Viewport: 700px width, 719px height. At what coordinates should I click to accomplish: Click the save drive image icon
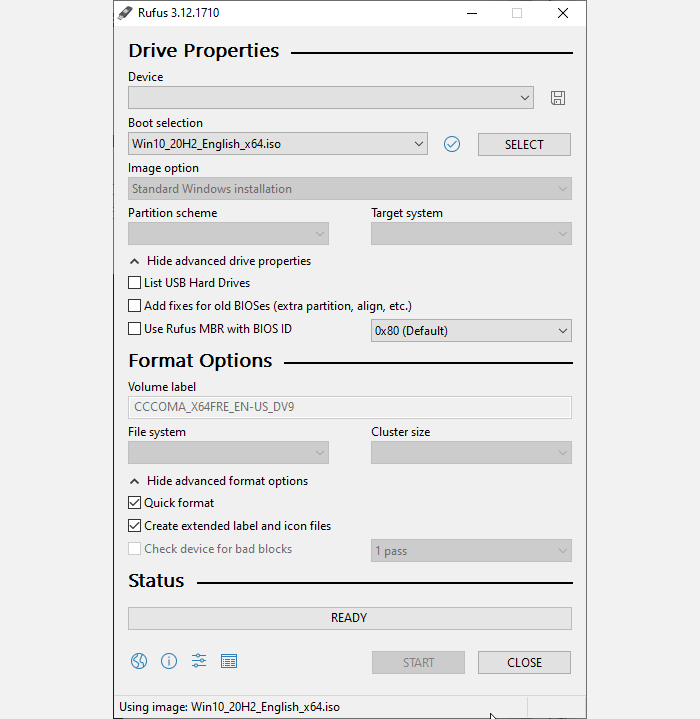point(558,98)
